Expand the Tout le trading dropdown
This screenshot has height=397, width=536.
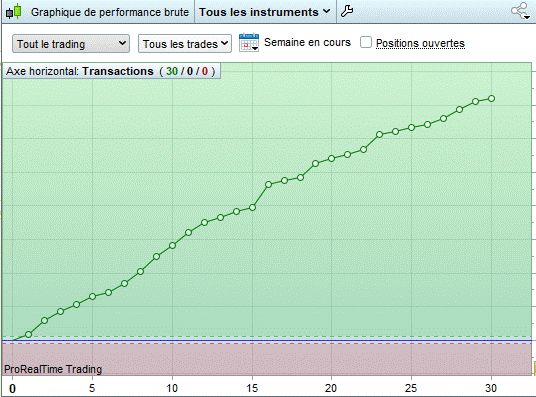(x=71, y=44)
